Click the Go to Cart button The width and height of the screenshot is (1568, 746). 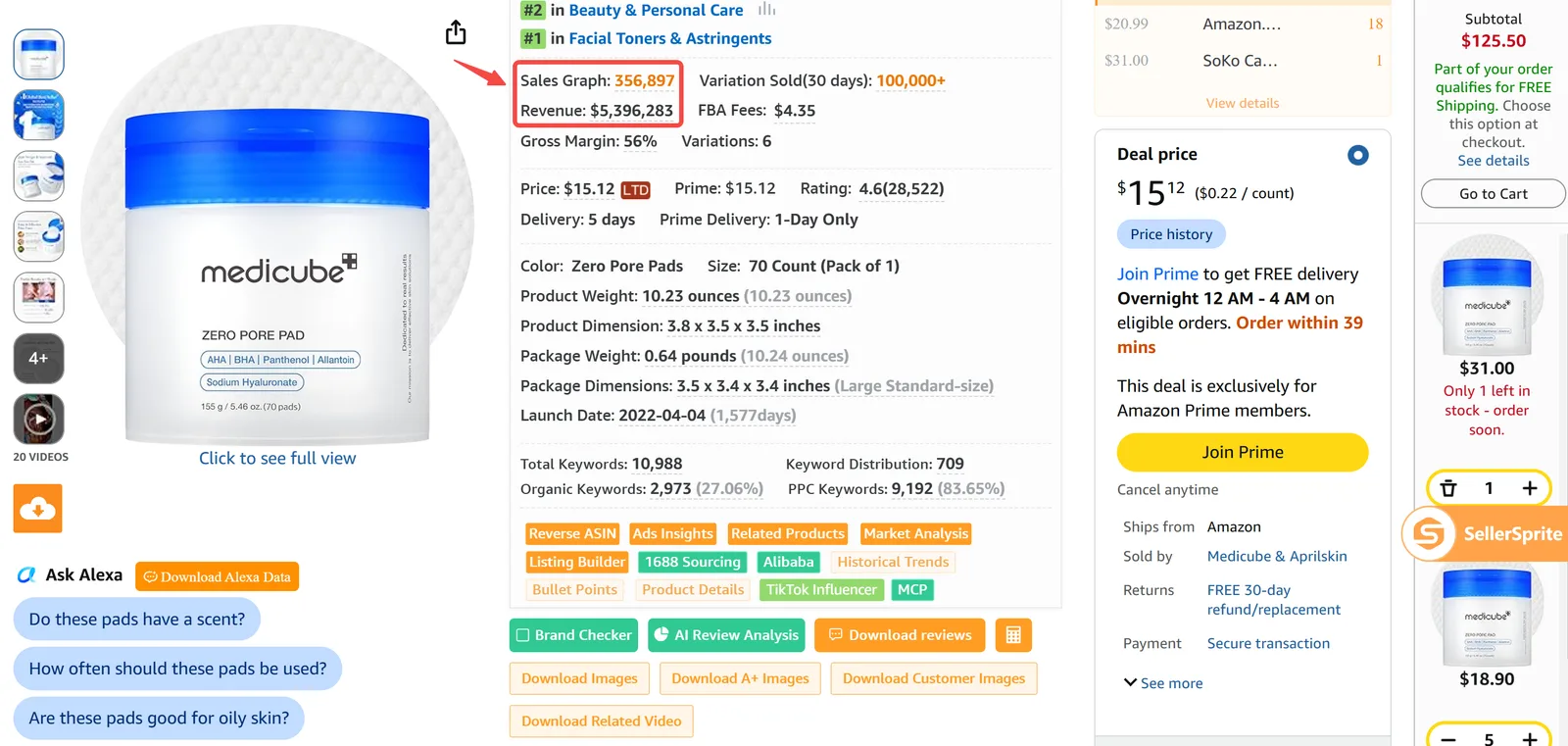click(x=1494, y=194)
